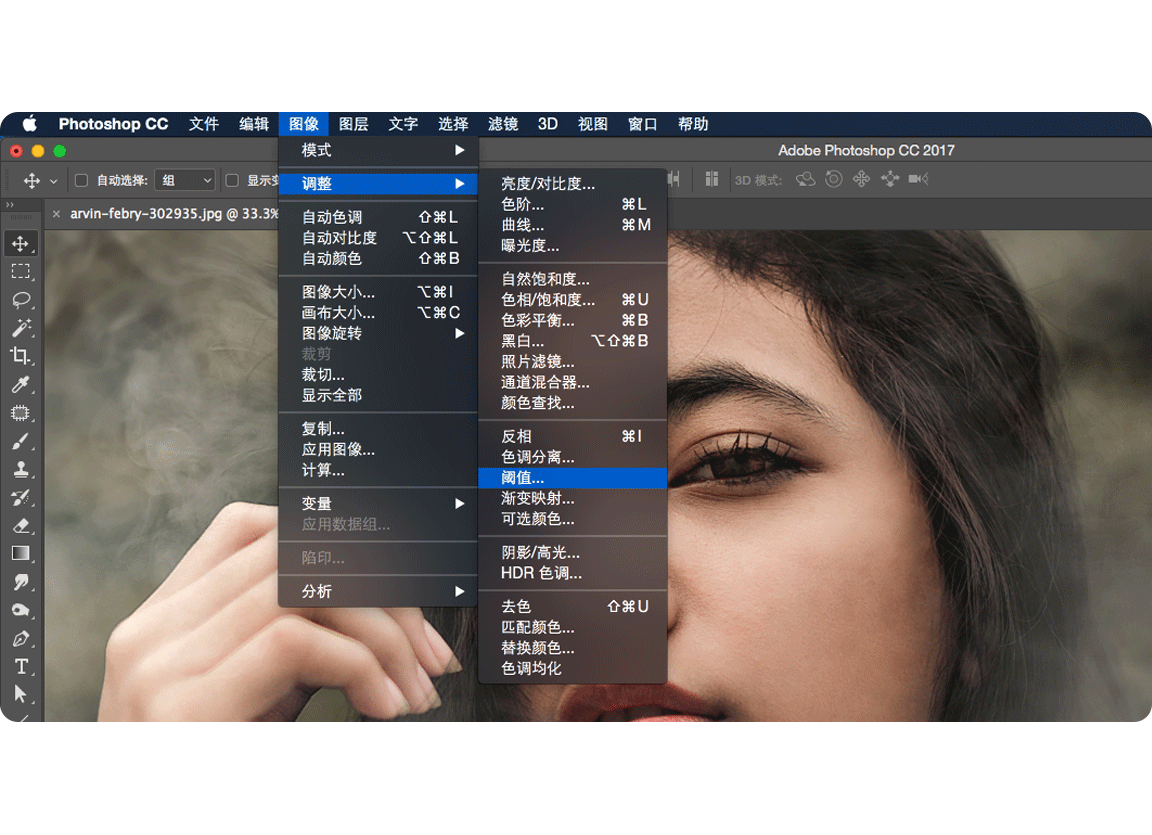The width and height of the screenshot is (1152, 835).
Task: Choose 反相 menu item
Action: click(572, 436)
